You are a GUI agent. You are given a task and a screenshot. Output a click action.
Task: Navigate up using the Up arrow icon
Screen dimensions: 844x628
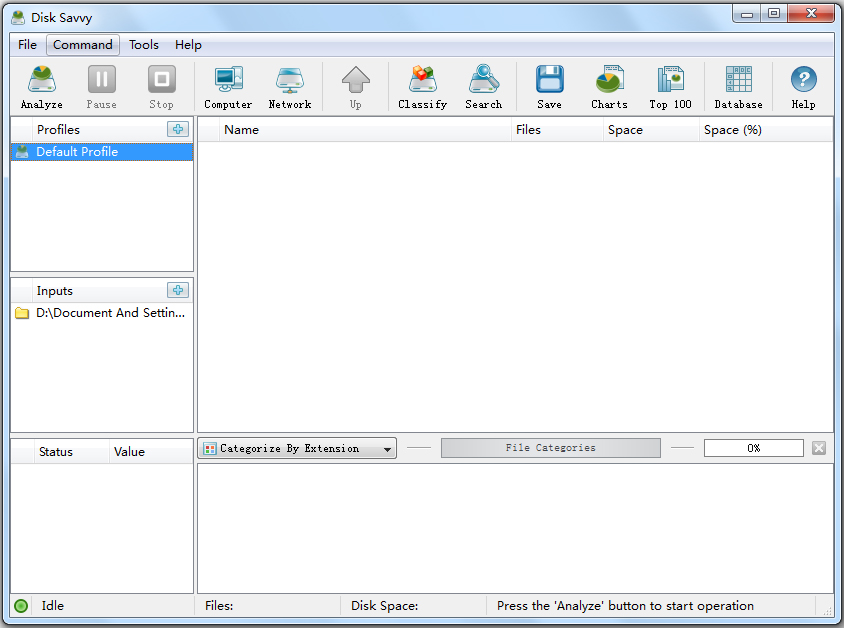[355, 86]
